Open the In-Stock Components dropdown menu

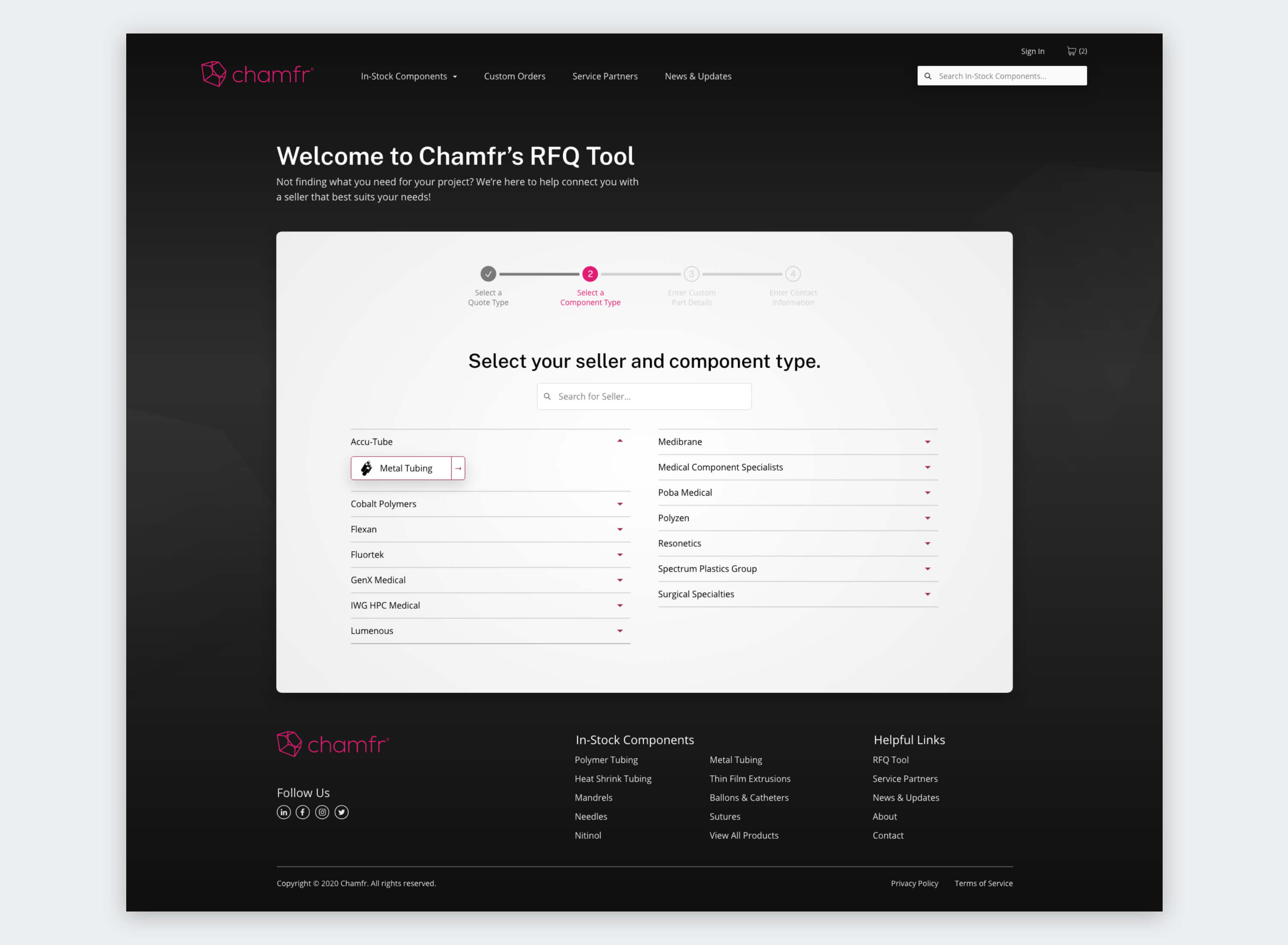(x=409, y=76)
